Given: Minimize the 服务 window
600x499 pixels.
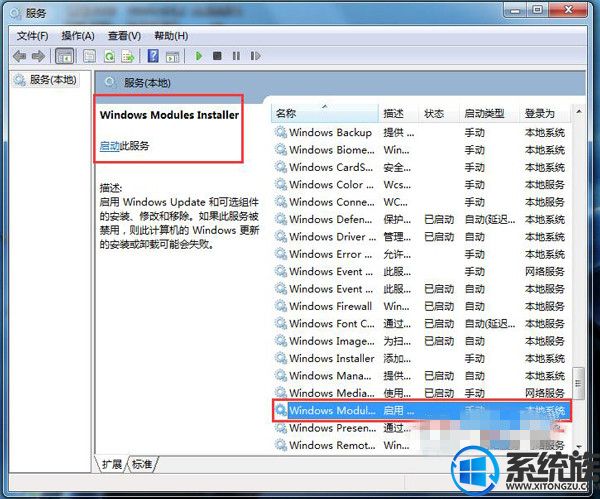Looking at the screenshot, I should (515, 10).
